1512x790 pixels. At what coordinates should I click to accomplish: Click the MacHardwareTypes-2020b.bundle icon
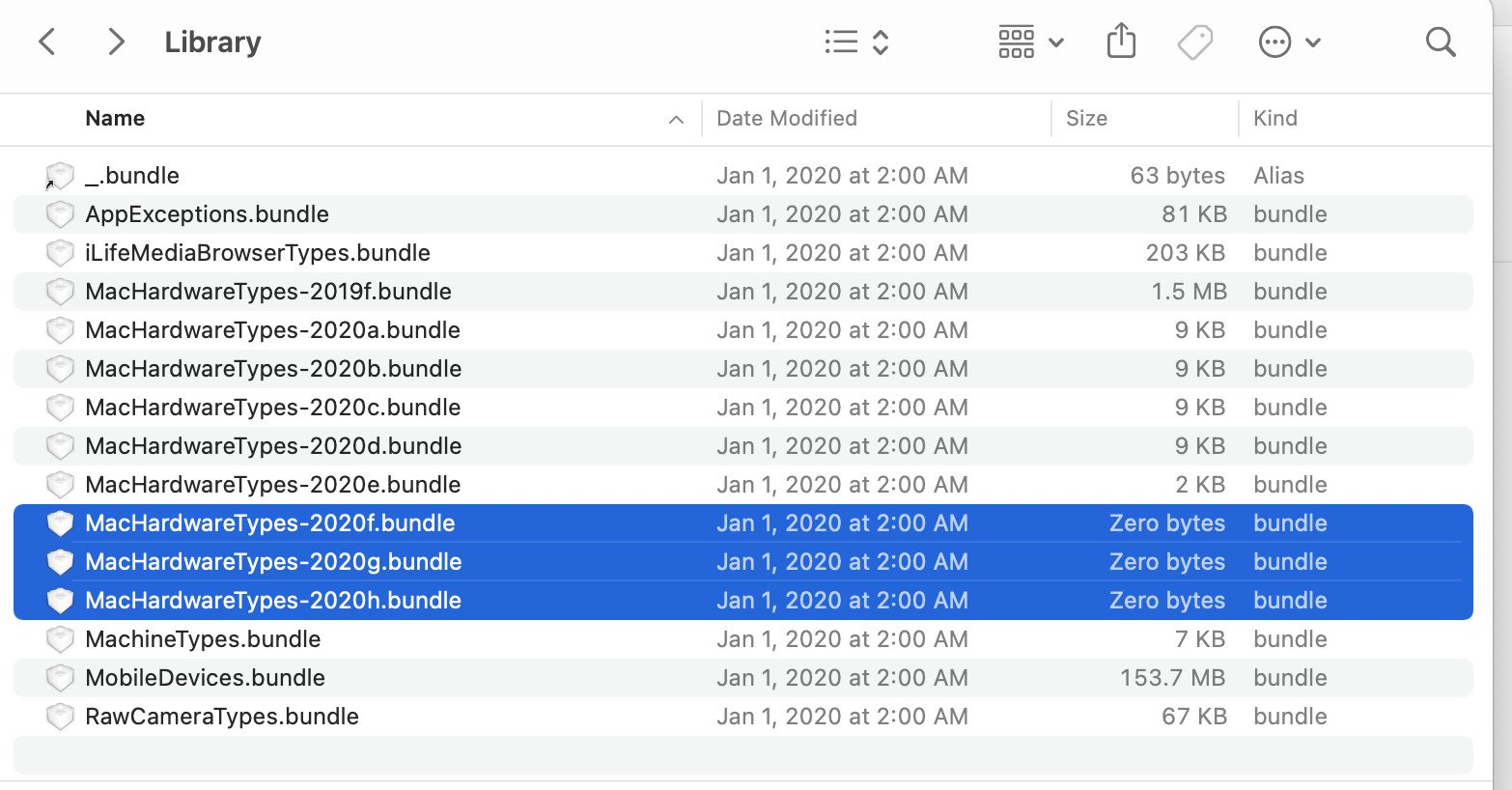pyautogui.click(x=60, y=369)
